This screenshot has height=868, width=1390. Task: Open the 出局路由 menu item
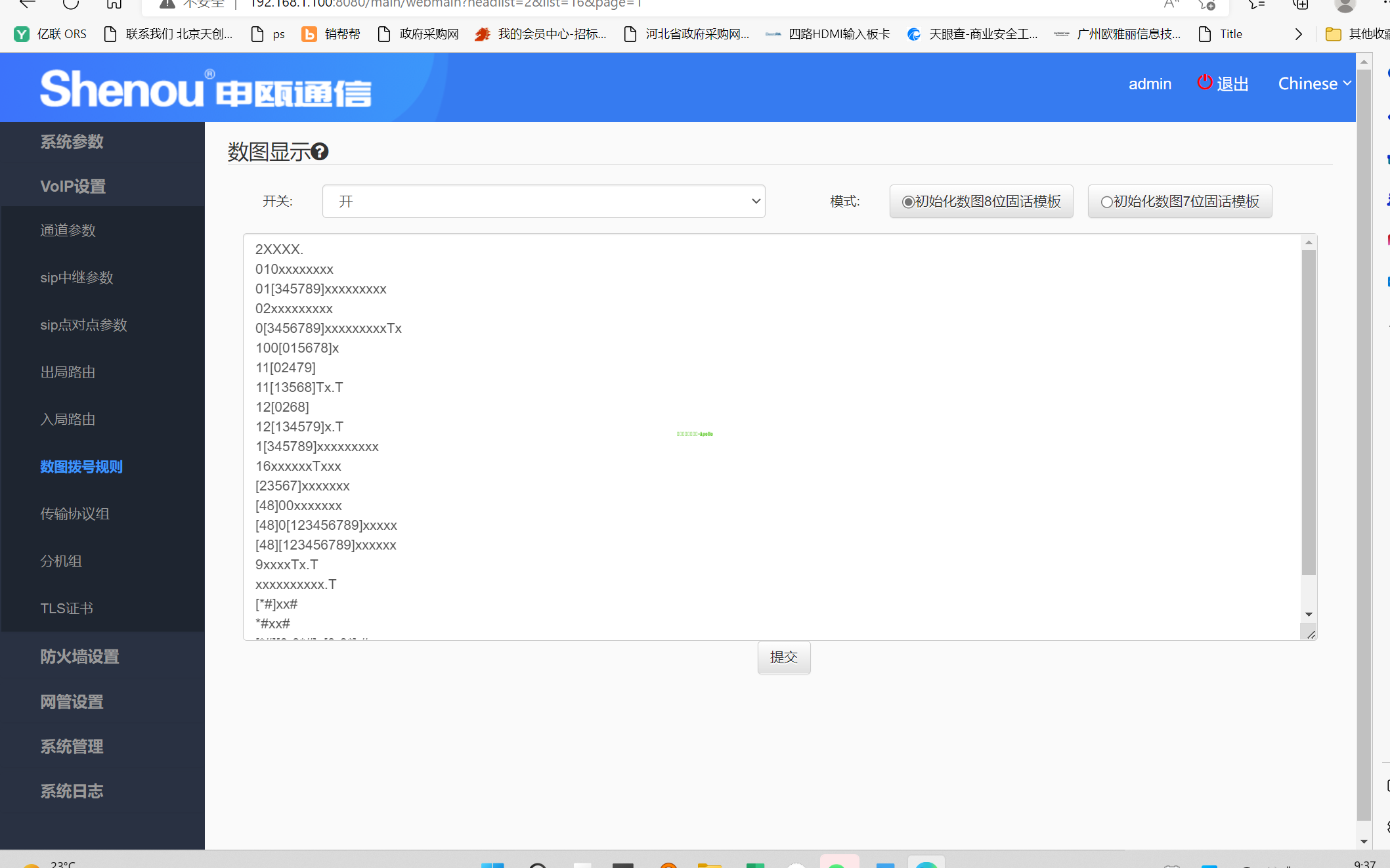coord(68,372)
